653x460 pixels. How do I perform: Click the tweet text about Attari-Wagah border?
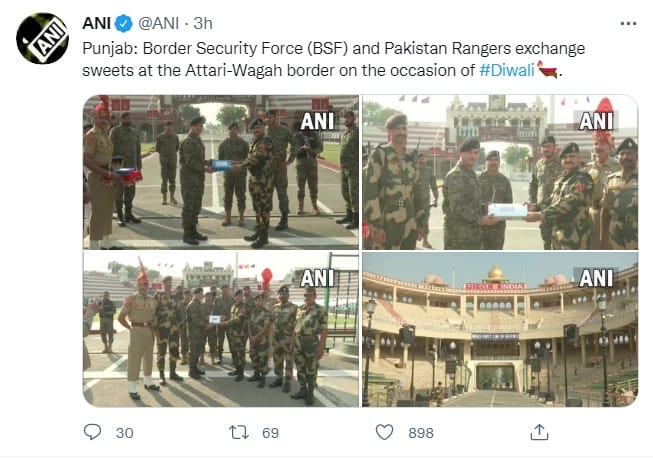[x=333, y=60]
